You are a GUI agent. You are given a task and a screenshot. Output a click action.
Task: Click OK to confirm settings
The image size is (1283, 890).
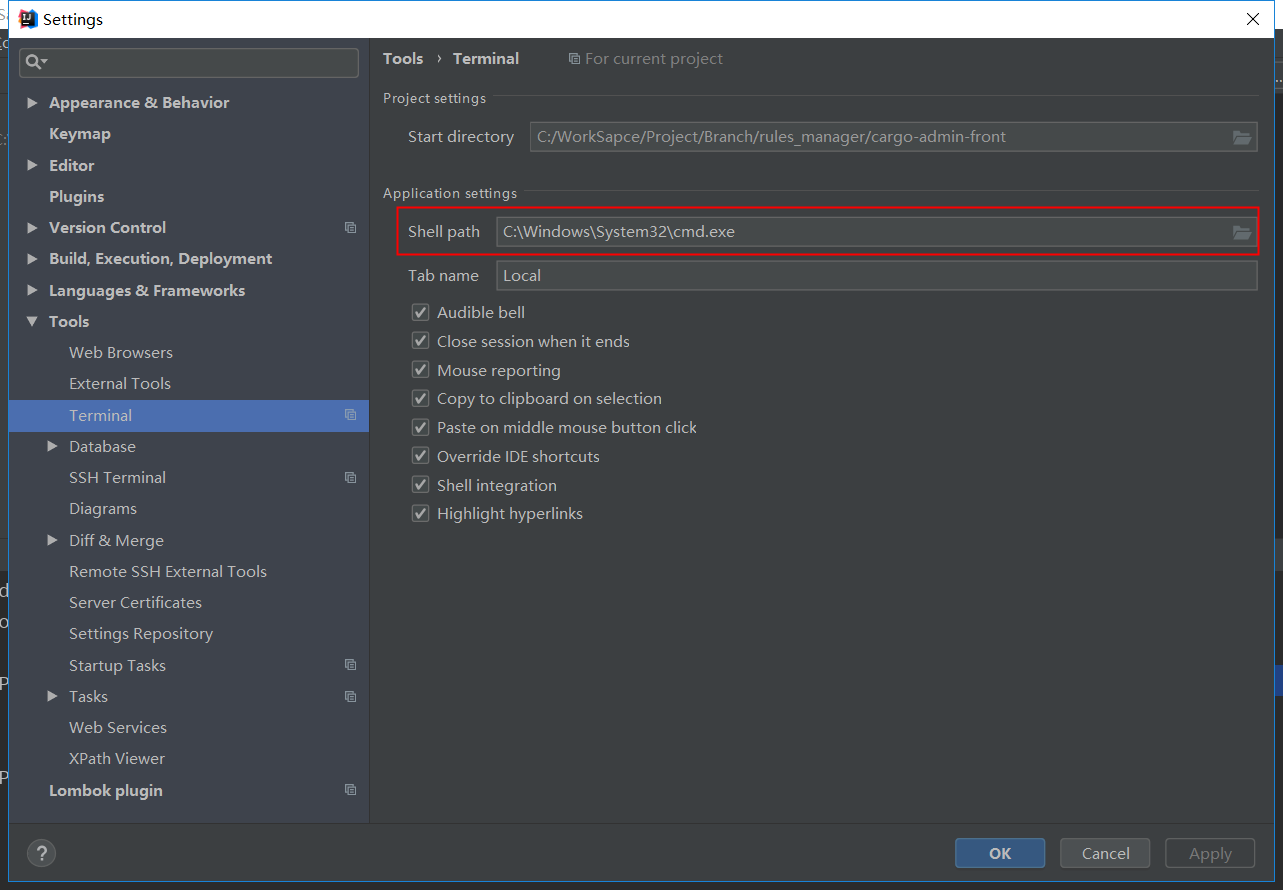click(x=1000, y=853)
